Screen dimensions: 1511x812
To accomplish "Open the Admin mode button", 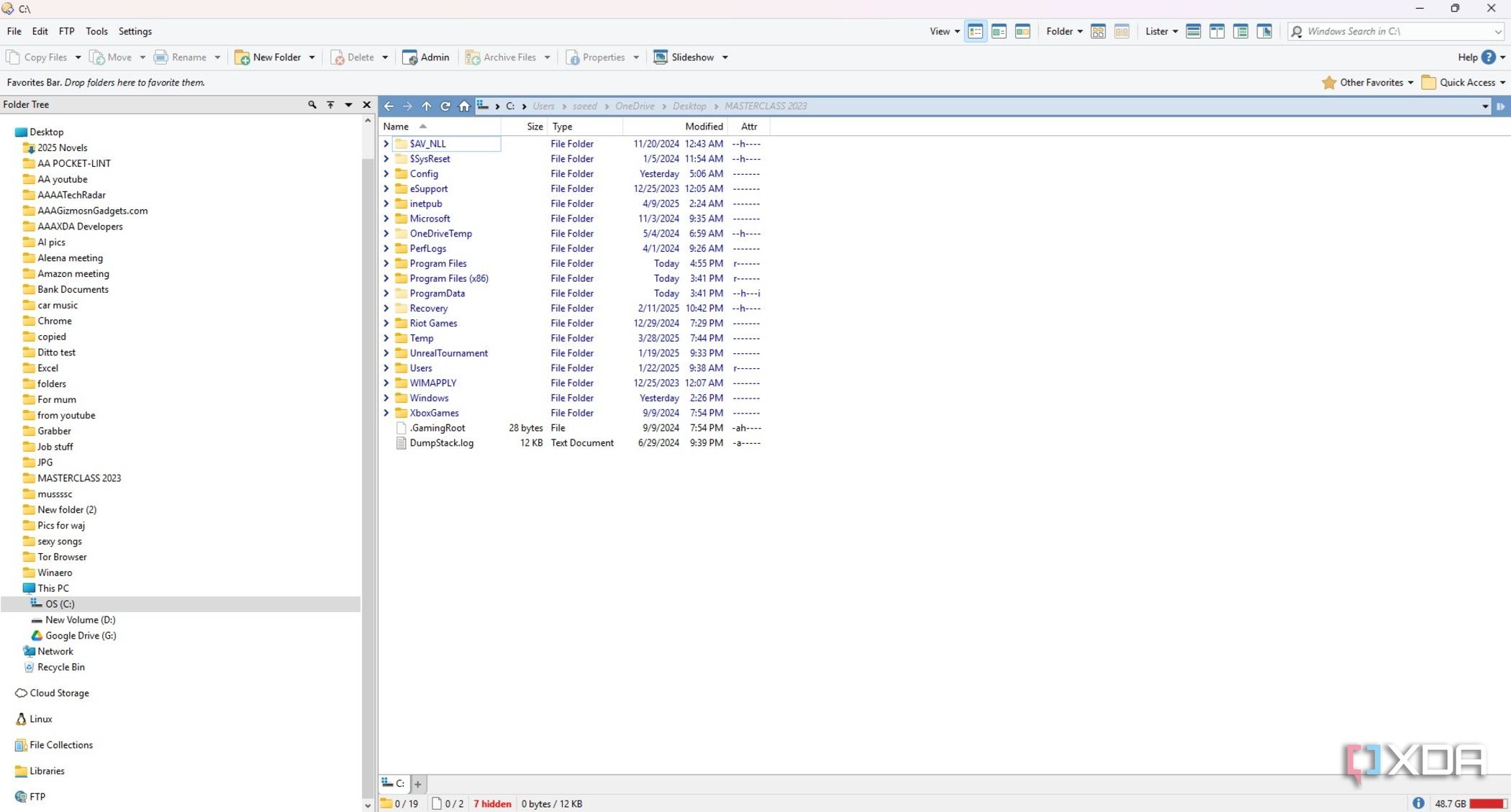I will pos(426,58).
